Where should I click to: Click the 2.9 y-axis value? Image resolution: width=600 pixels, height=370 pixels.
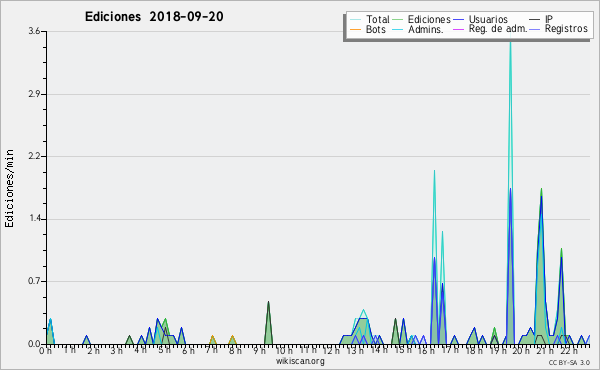pos(34,94)
